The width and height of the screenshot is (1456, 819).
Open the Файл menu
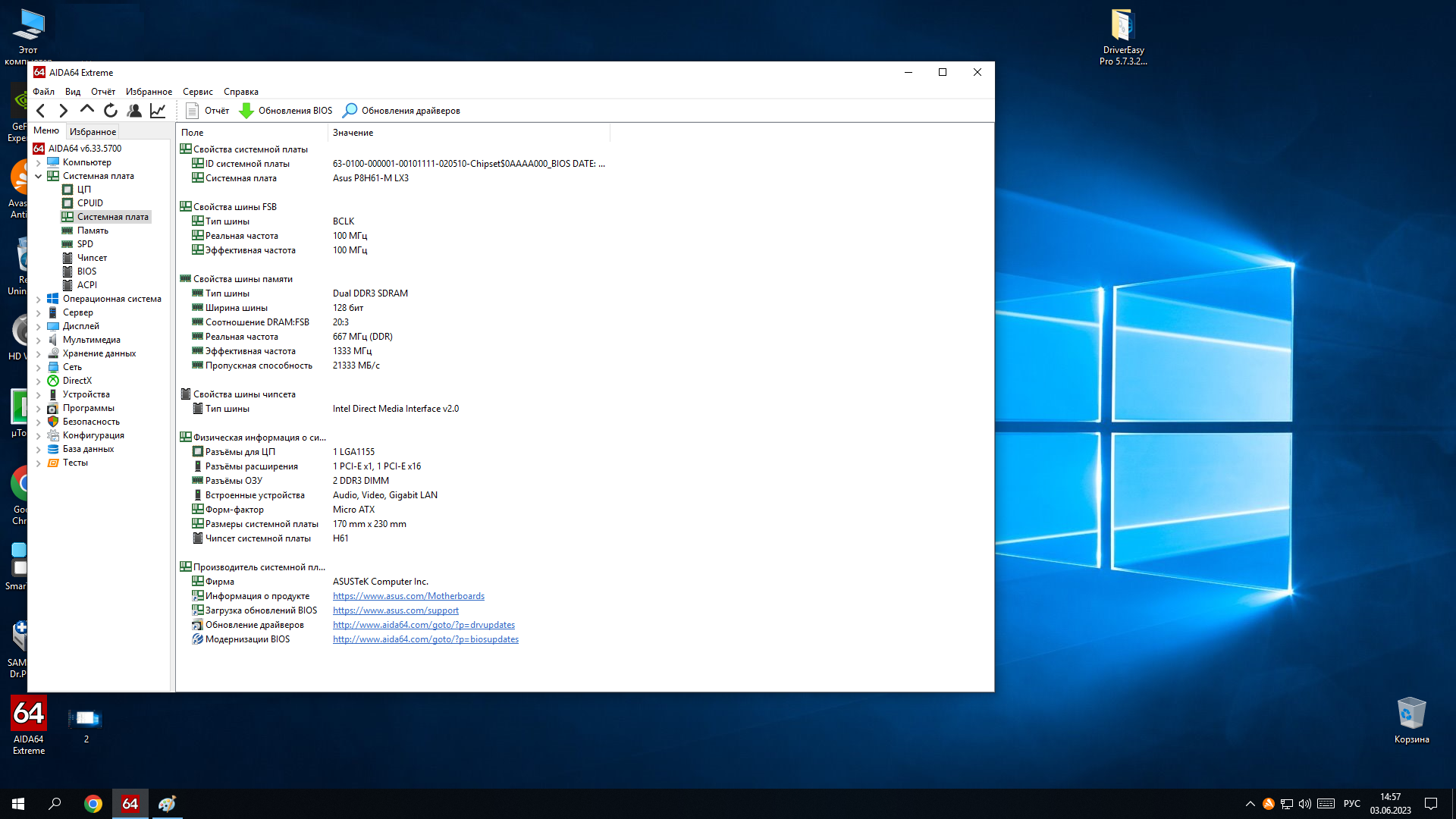click(43, 92)
